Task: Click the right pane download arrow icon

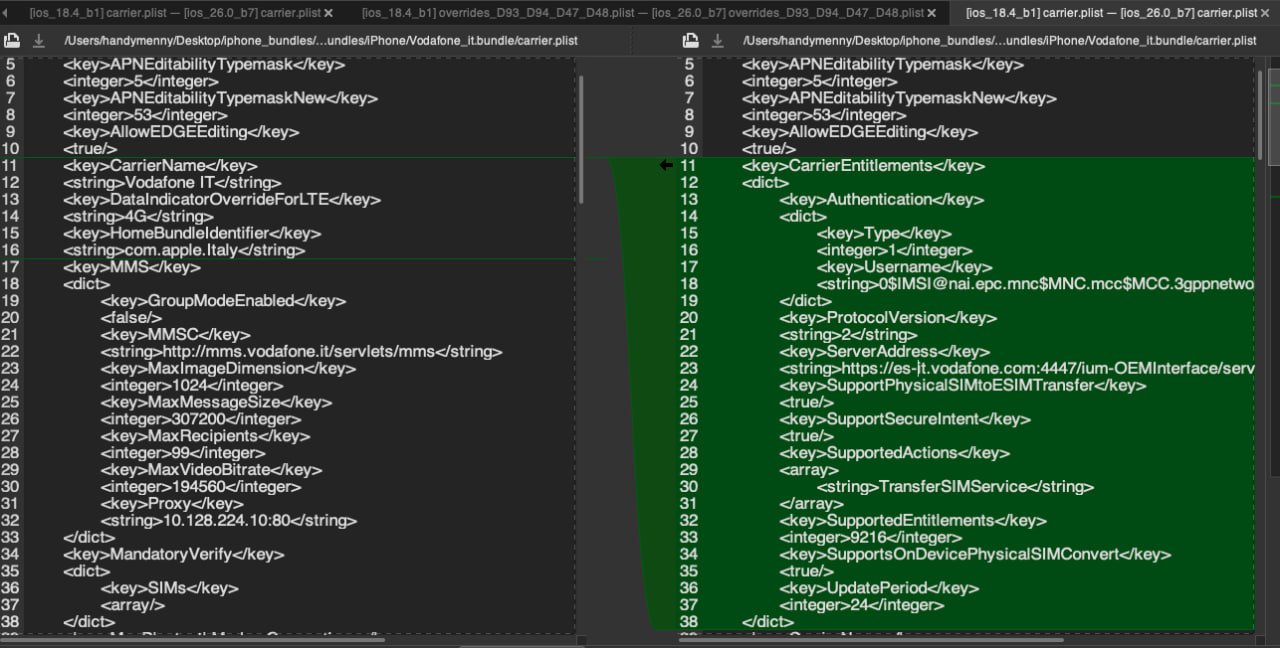Action: (x=717, y=41)
